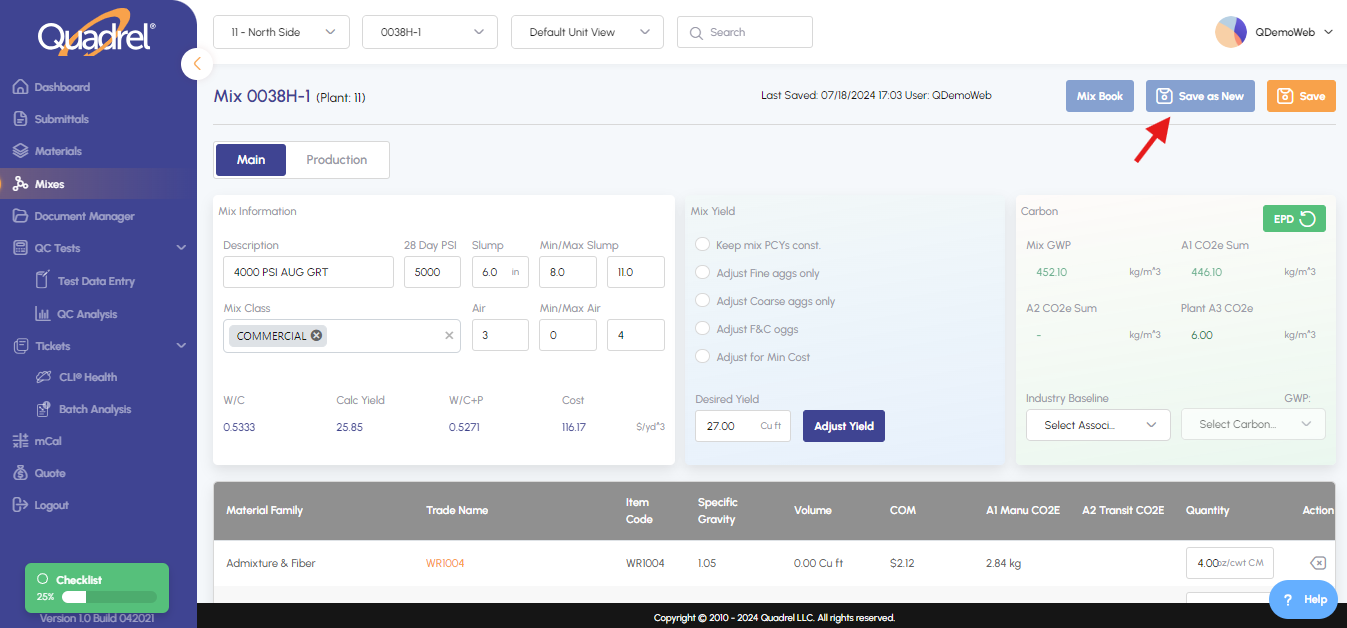This screenshot has height=628, width=1347.
Task: Click the Document Manager folder icon
Action: pos(20,216)
